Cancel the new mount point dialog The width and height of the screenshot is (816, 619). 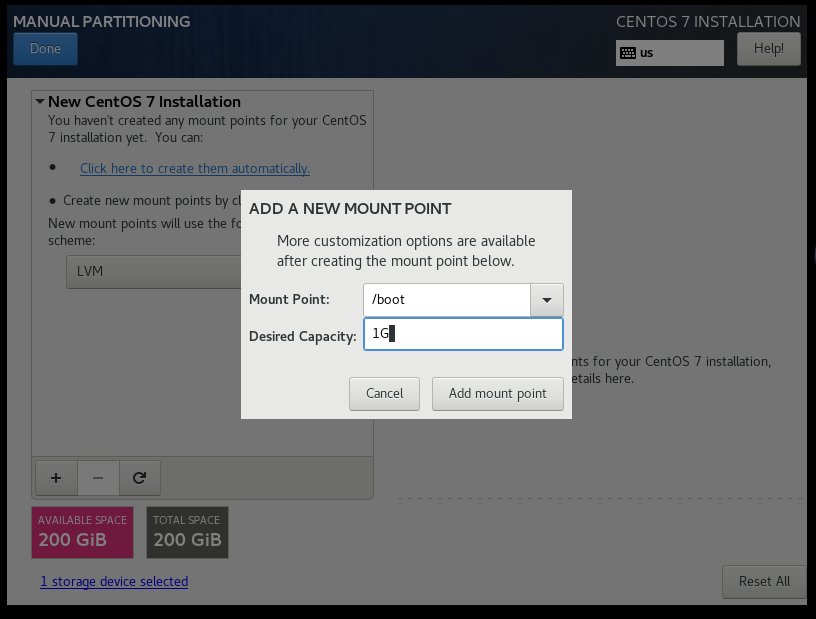click(x=384, y=394)
